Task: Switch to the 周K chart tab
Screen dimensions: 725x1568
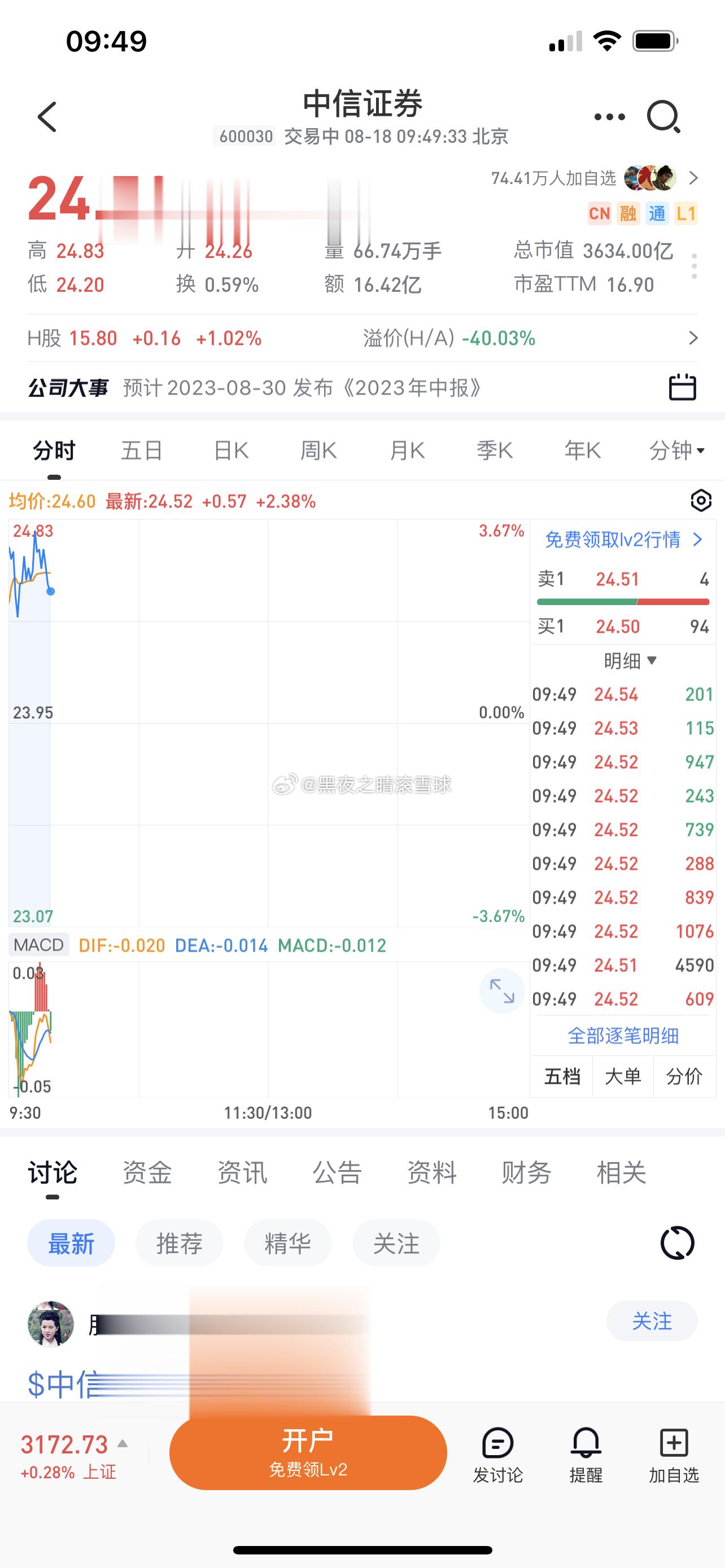Action: pos(318,450)
